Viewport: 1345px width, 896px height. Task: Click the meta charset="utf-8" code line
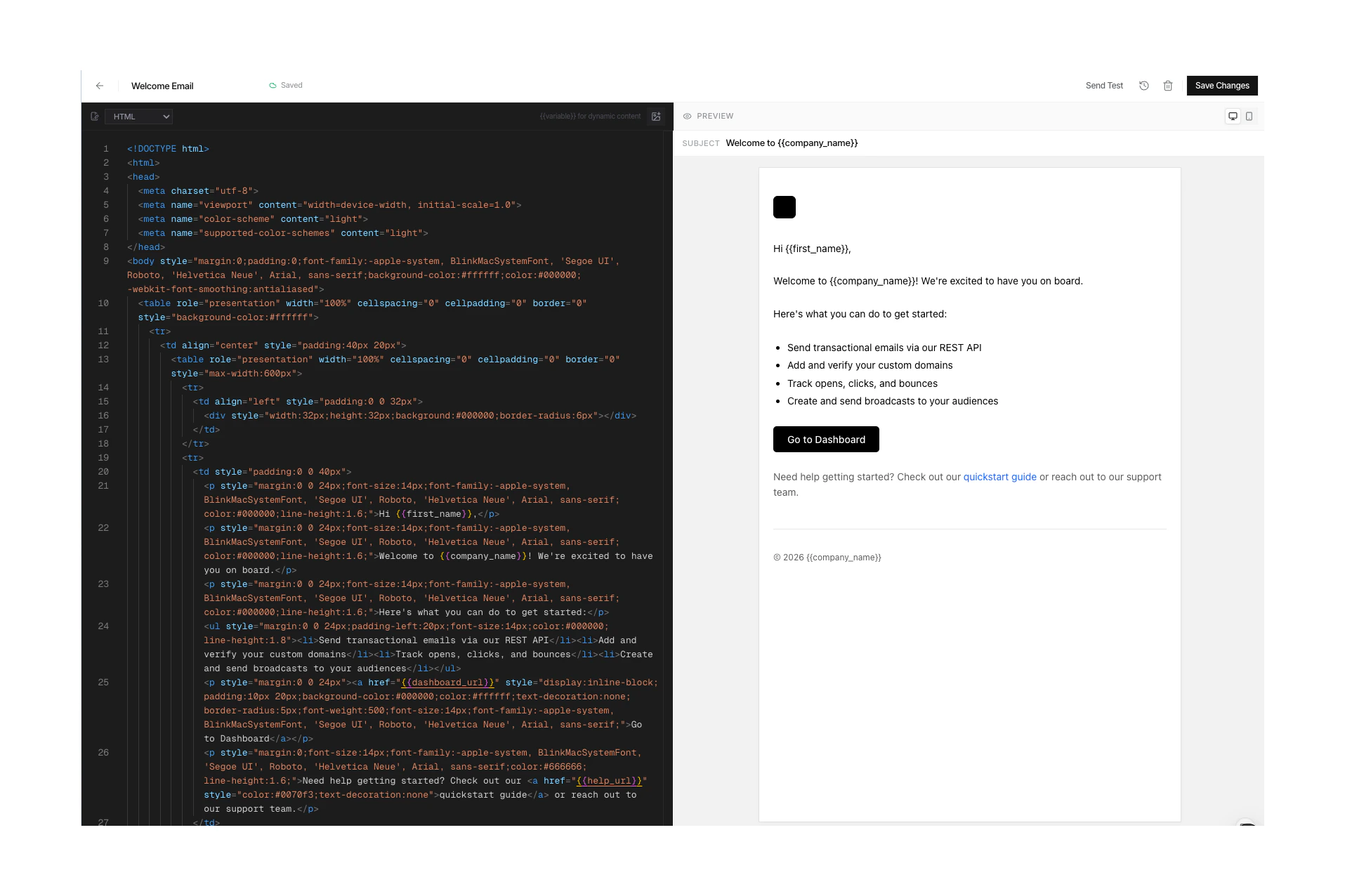pyautogui.click(x=198, y=191)
